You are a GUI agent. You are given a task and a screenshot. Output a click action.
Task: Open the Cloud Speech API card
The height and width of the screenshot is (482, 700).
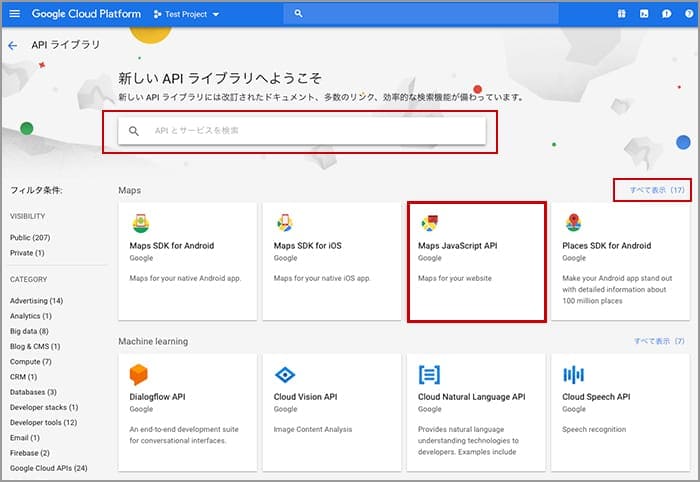pyautogui.click(x=621, y=412)
